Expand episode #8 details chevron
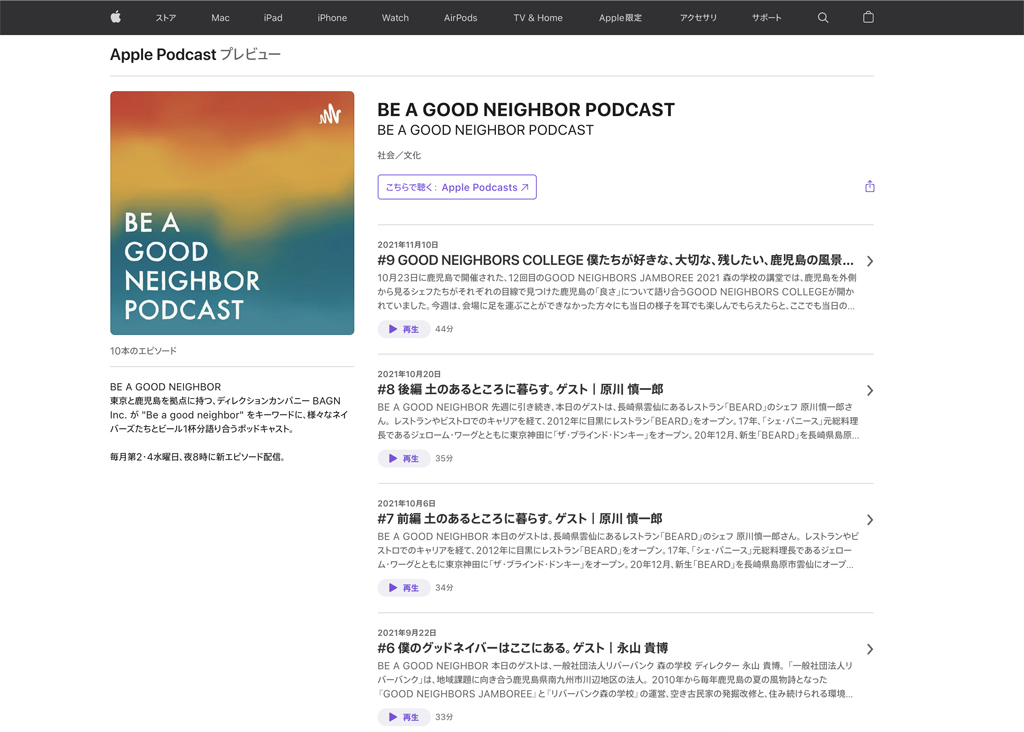This screenshot has height=732, width=1024. coord(869,390)
